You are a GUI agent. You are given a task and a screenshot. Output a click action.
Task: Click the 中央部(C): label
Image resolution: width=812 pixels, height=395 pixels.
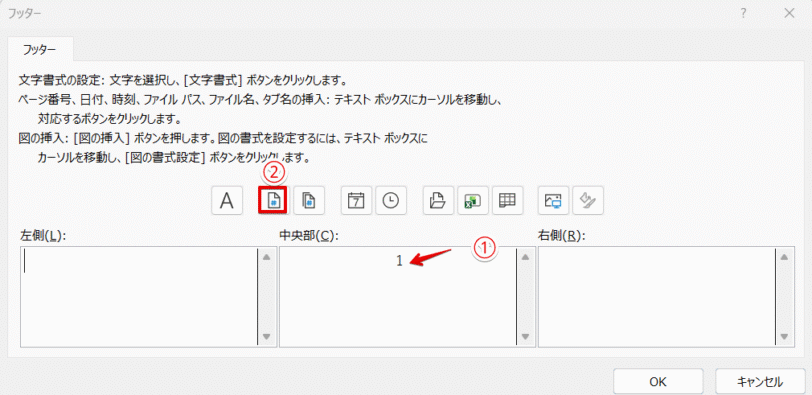pyautogui.click(x=309, y=236)
